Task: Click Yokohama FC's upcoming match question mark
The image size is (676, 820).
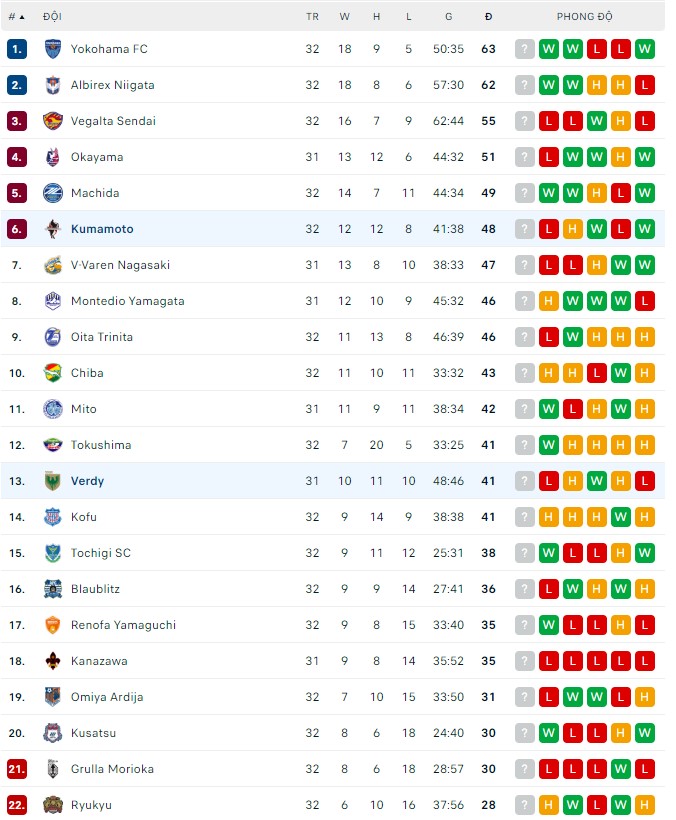Action: [x=524, y=49]
